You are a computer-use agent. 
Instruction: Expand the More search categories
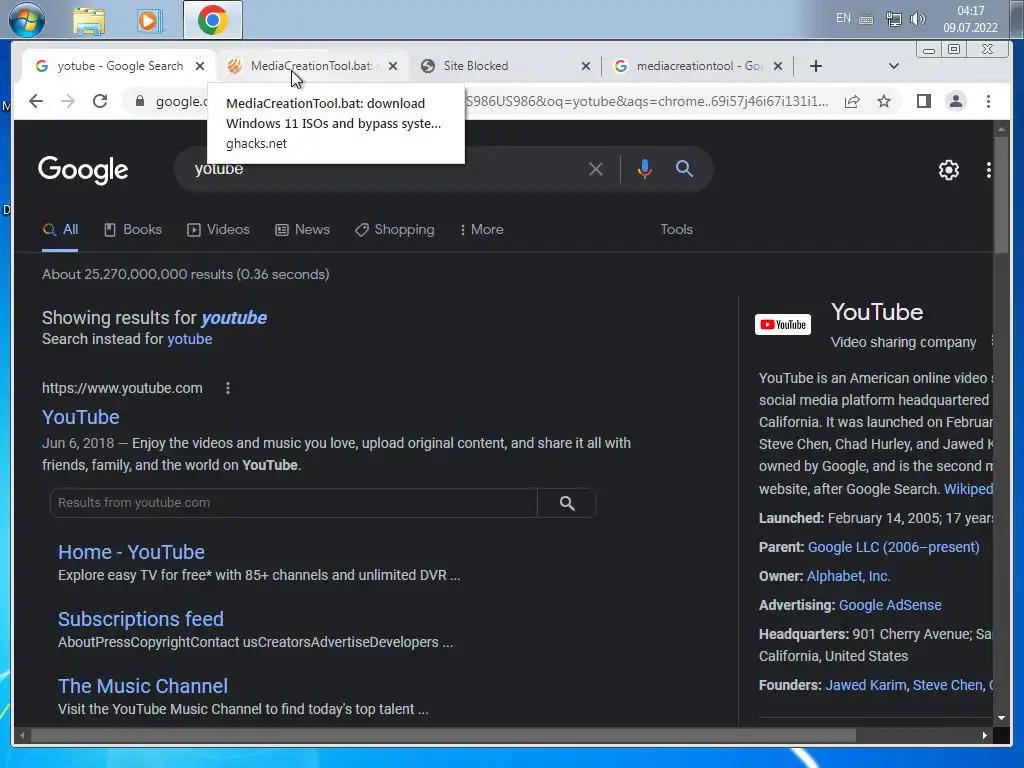point(481,230)
